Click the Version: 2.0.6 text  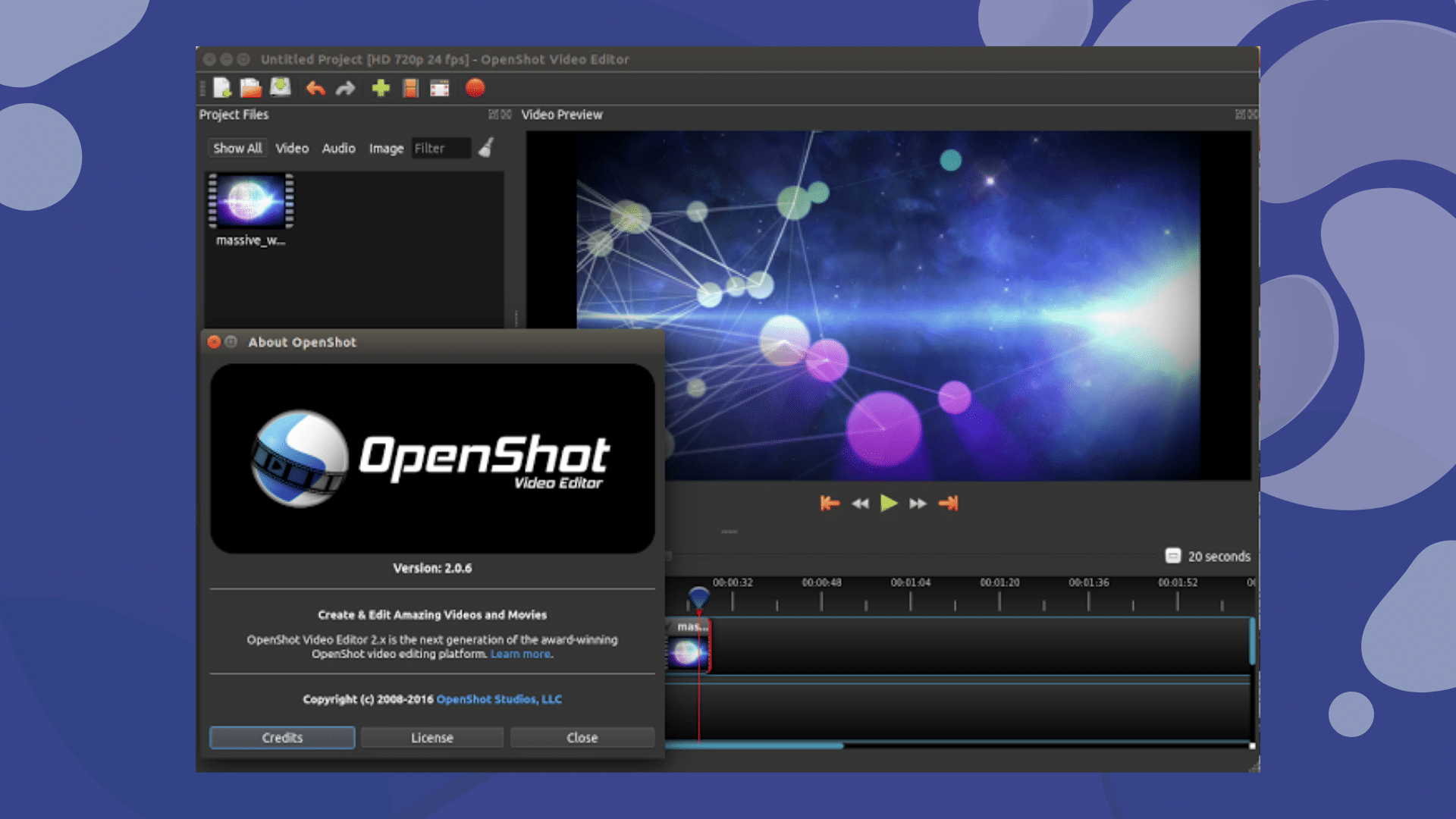pos(432,568)
